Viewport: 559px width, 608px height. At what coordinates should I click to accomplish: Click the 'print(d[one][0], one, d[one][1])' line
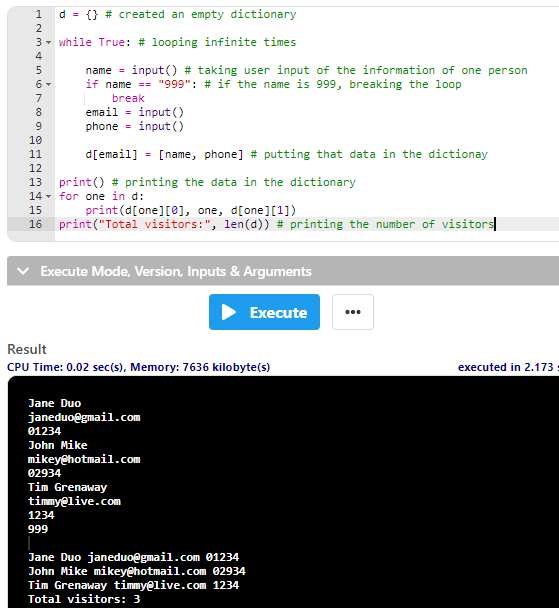[x=191, y=210]
